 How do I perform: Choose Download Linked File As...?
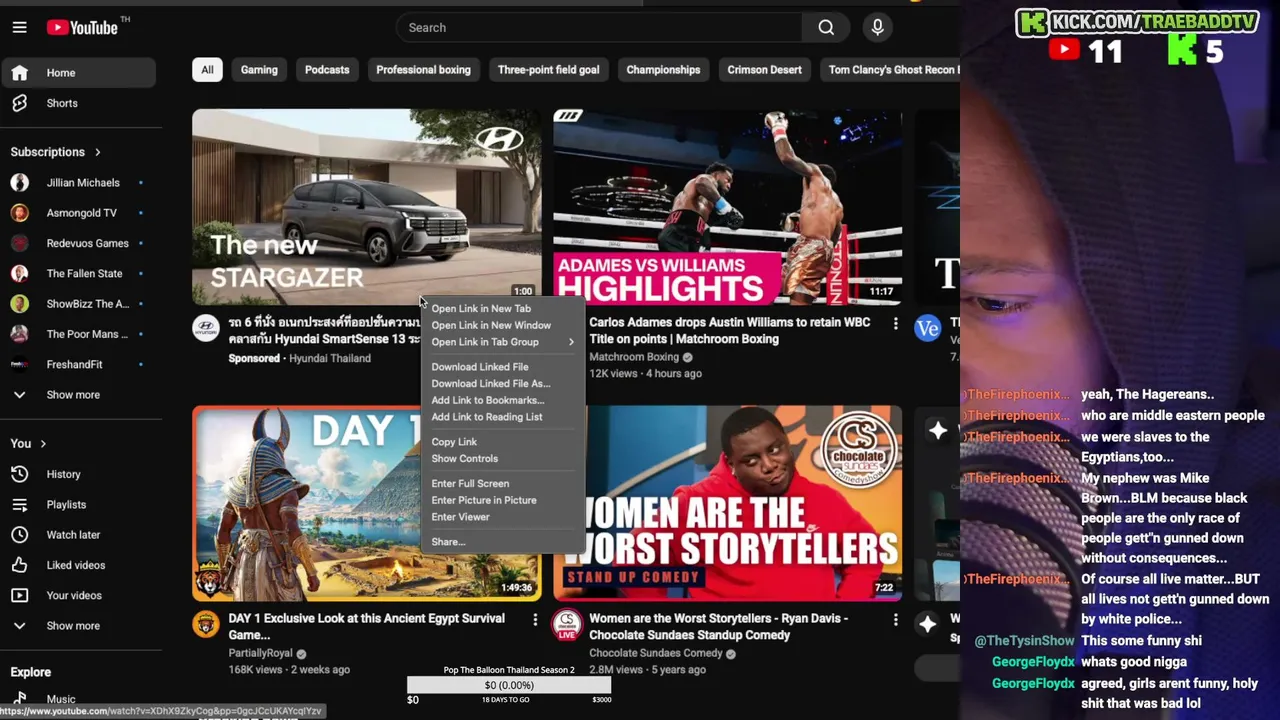pyautogui.click(x=503, y=384)
